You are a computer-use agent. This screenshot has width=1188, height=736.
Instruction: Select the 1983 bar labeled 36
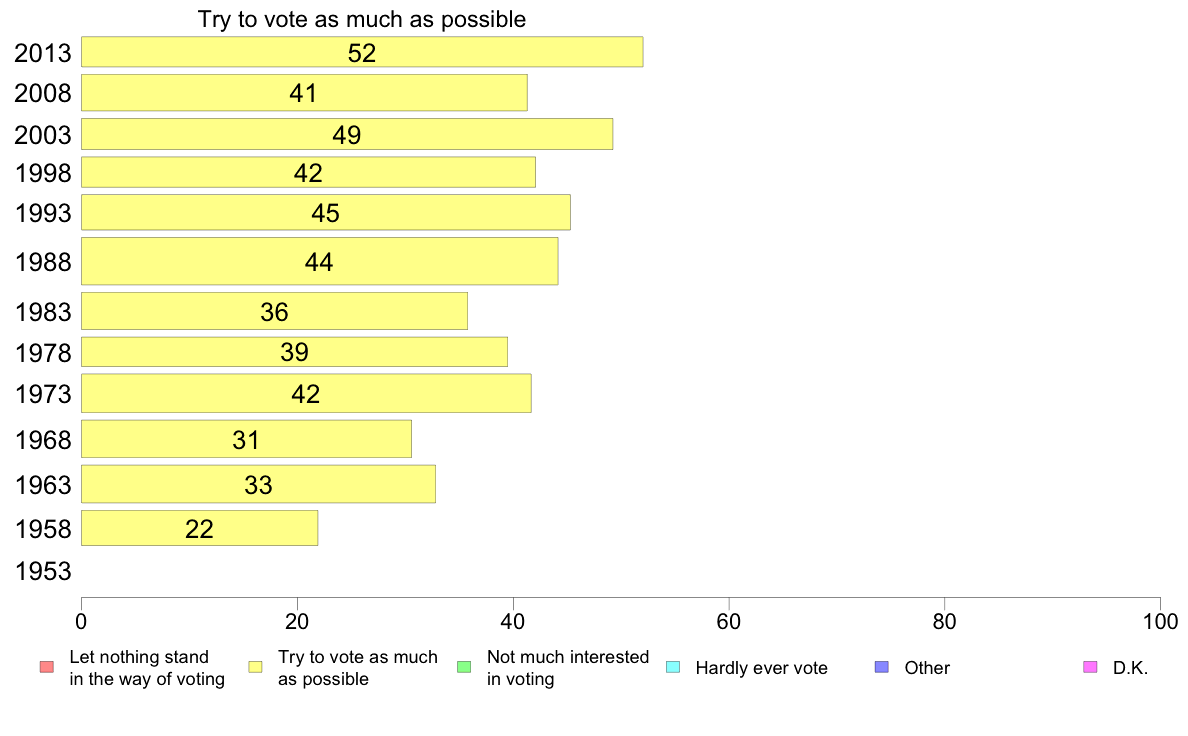(274, 311)
